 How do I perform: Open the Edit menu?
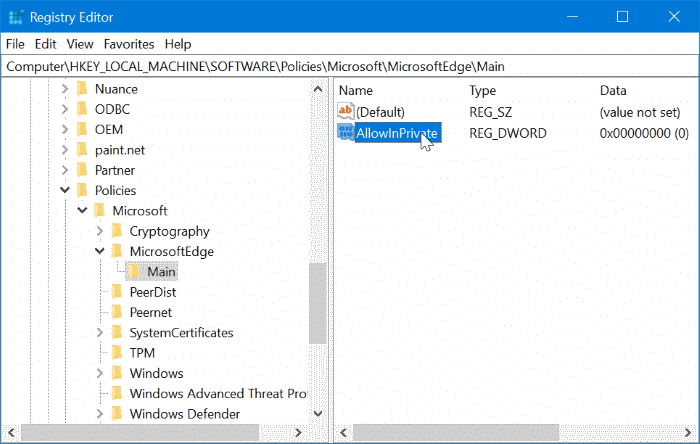point(45,44)
